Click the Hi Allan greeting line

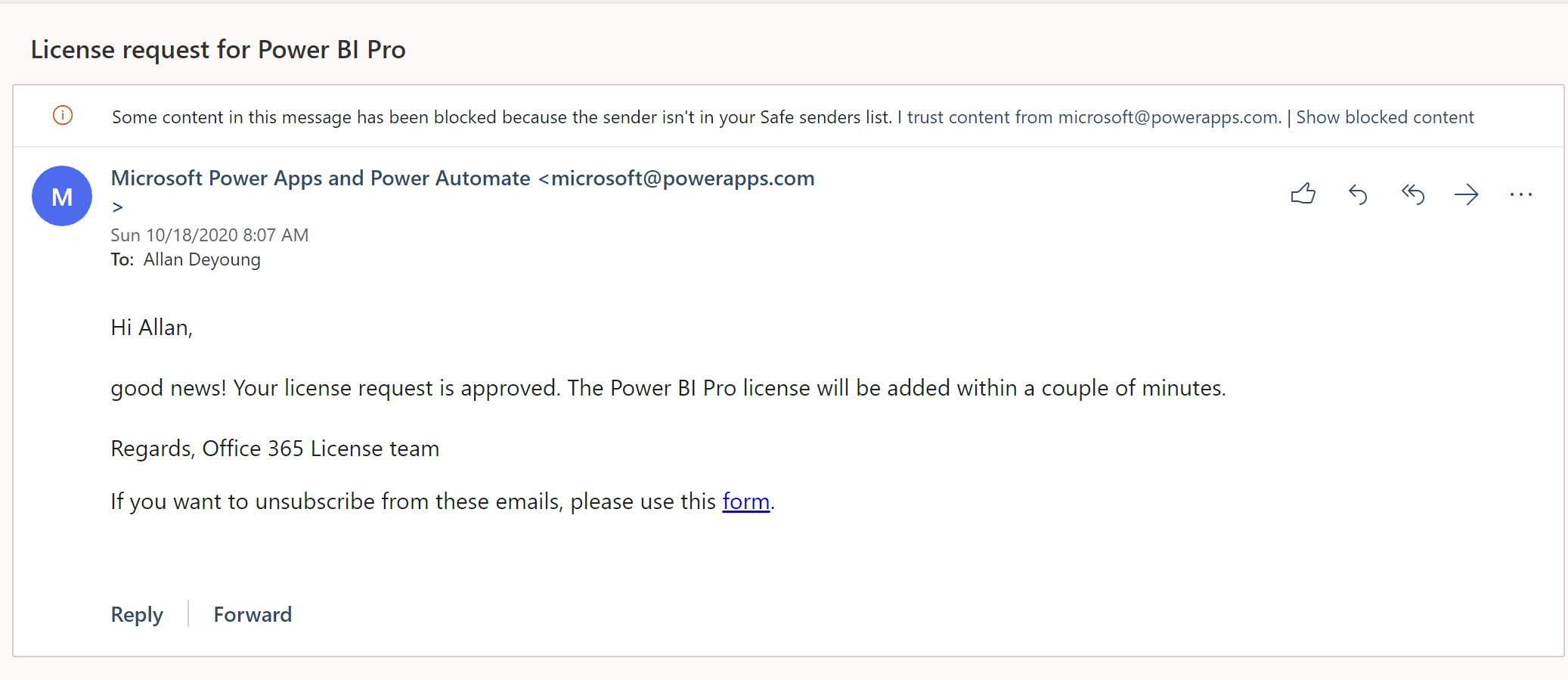point(152,328)
